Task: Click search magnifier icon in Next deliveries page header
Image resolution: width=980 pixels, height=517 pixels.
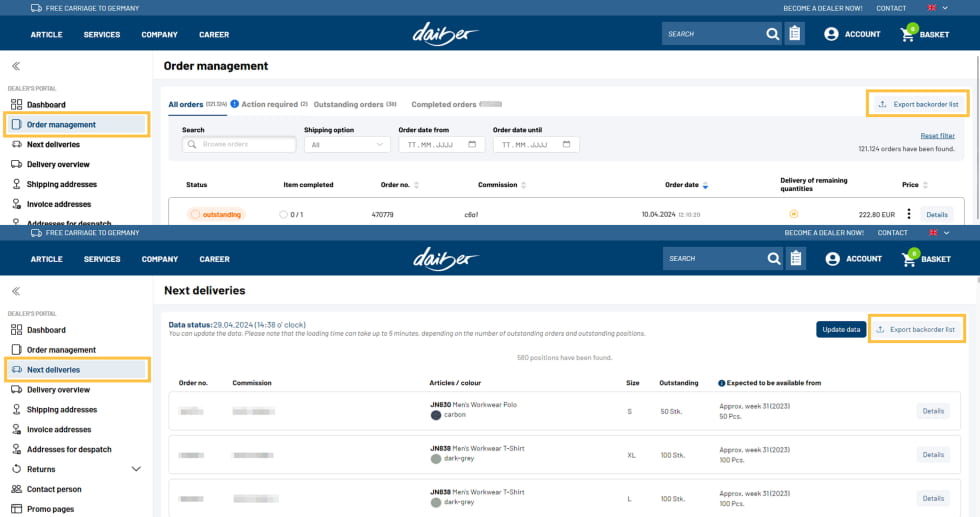Action: (774, 259)
